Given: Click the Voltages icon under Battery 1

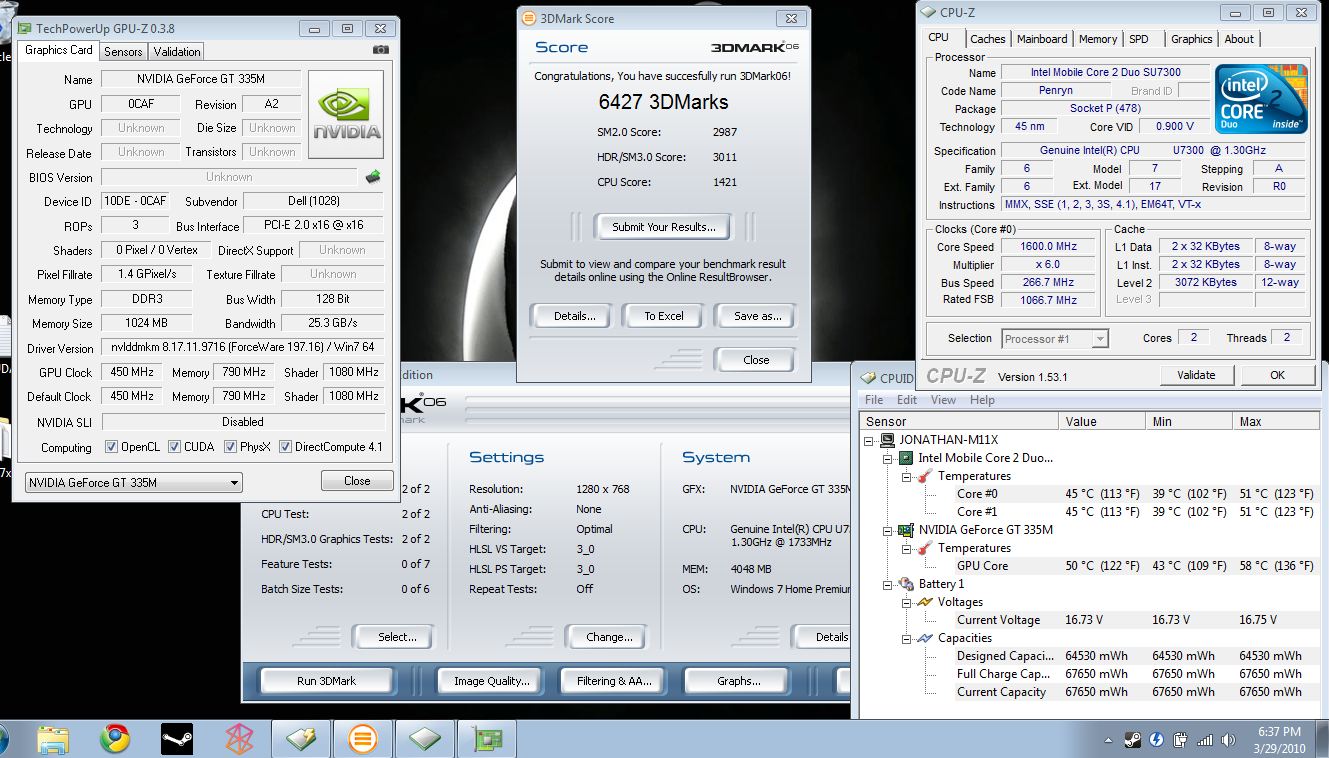Looking at the screenshot, I should coord(925,602).
